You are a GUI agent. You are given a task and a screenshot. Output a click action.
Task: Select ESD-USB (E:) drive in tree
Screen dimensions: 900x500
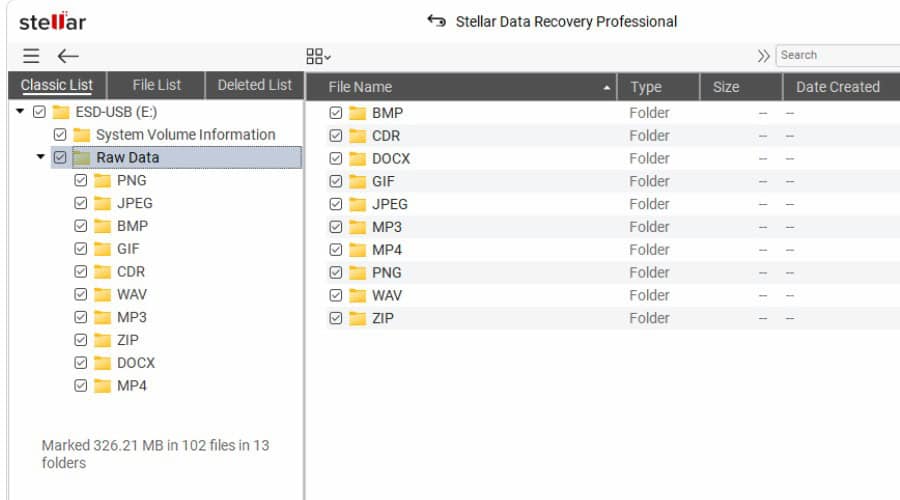116,111
